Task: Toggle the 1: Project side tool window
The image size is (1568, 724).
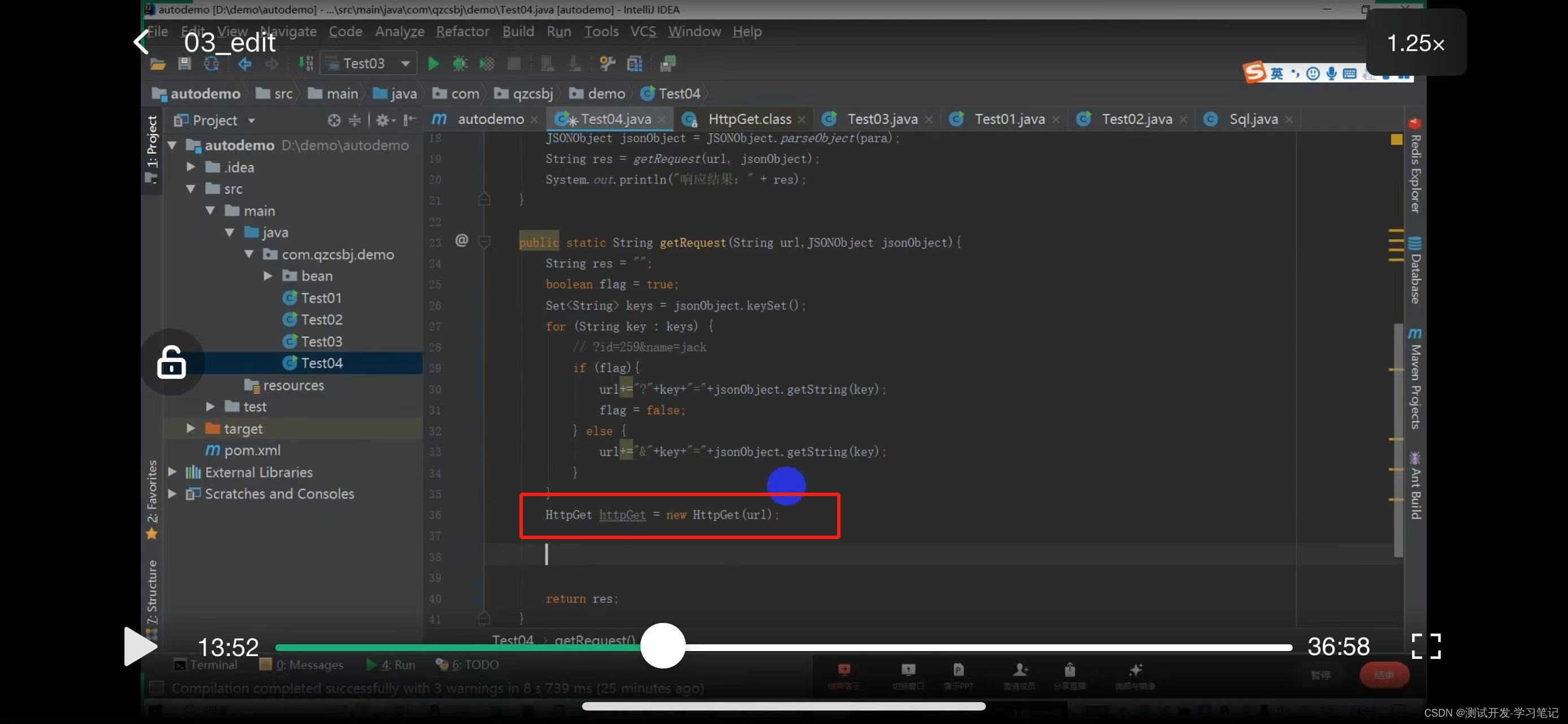Action: 151,149
